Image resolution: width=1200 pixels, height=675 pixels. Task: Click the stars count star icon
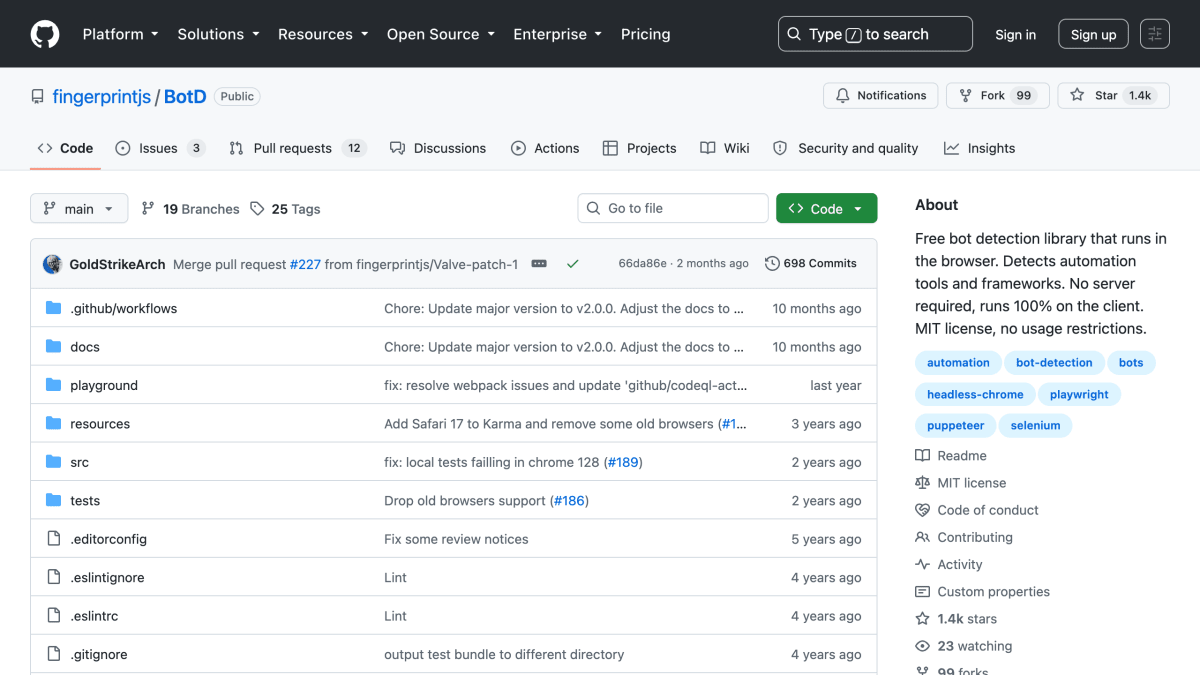tap(922, 619)
